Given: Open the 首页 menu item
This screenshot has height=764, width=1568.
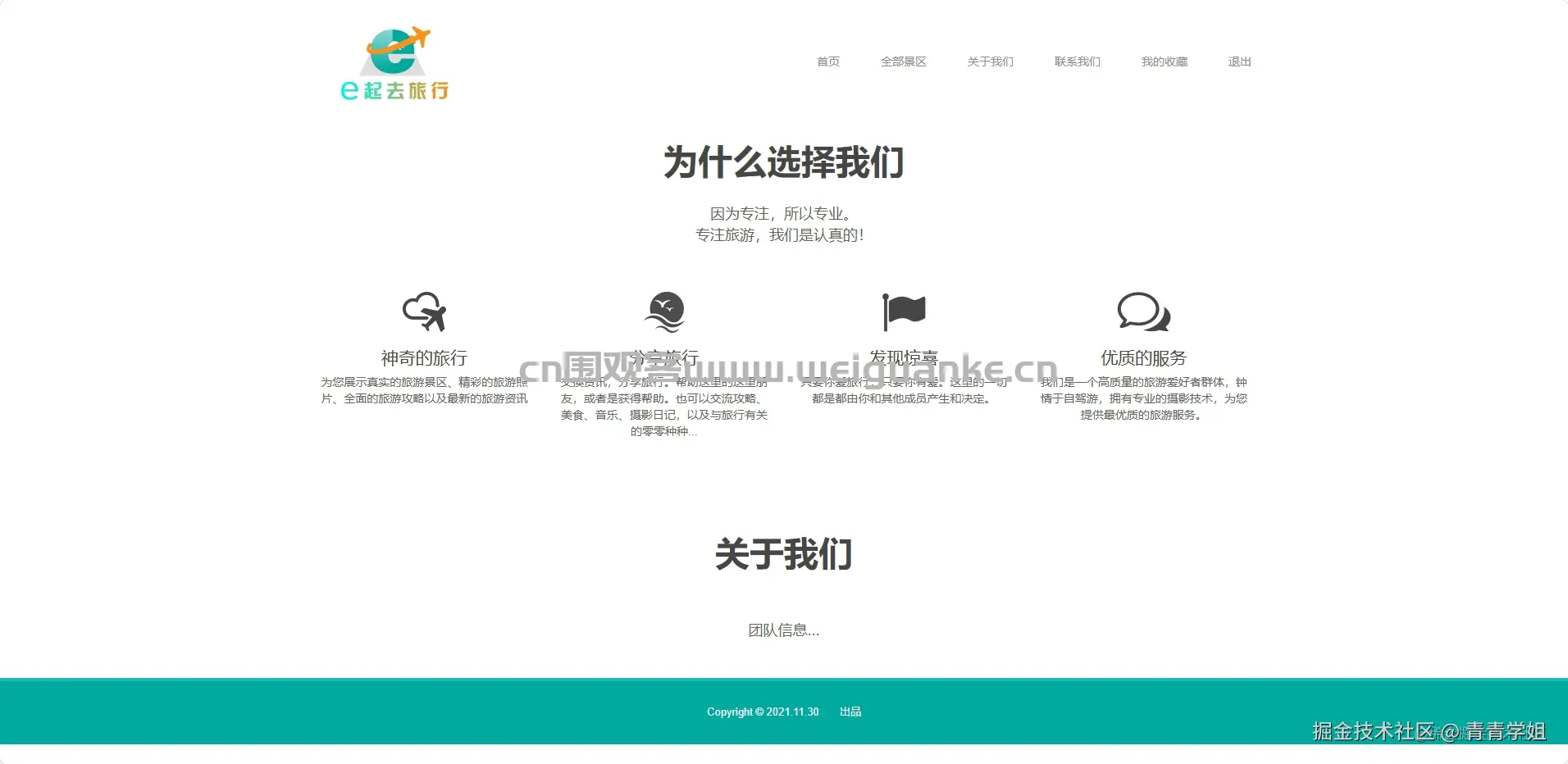Looking at the screenshot, I should pos(828,61).
